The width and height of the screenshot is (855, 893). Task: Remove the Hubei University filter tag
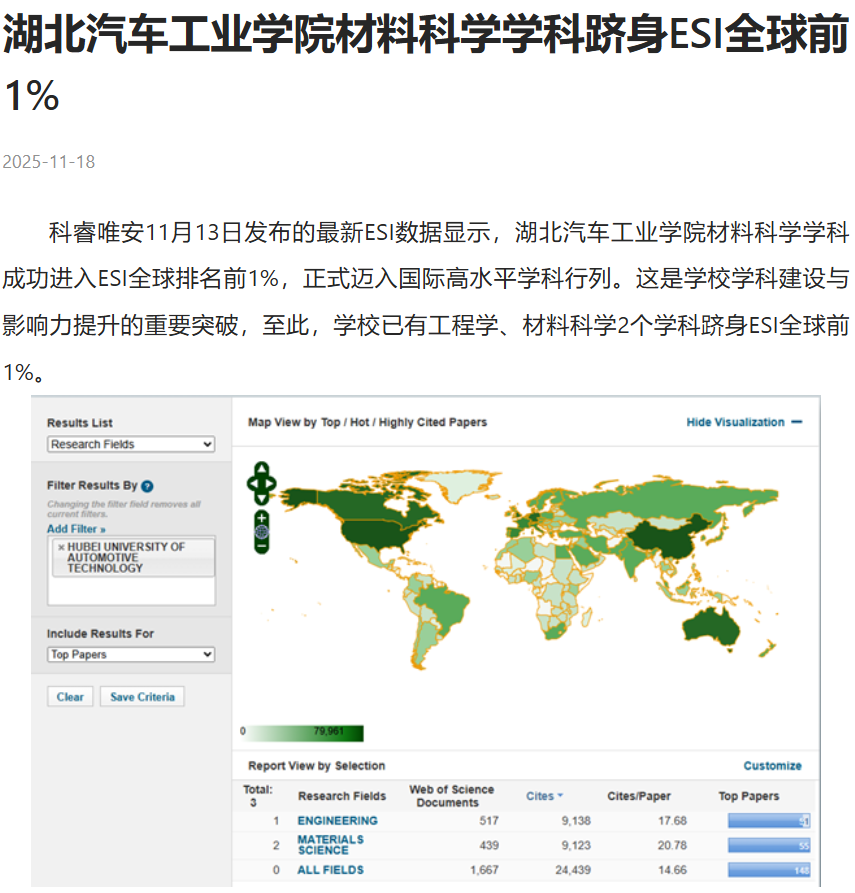point(61,548)
